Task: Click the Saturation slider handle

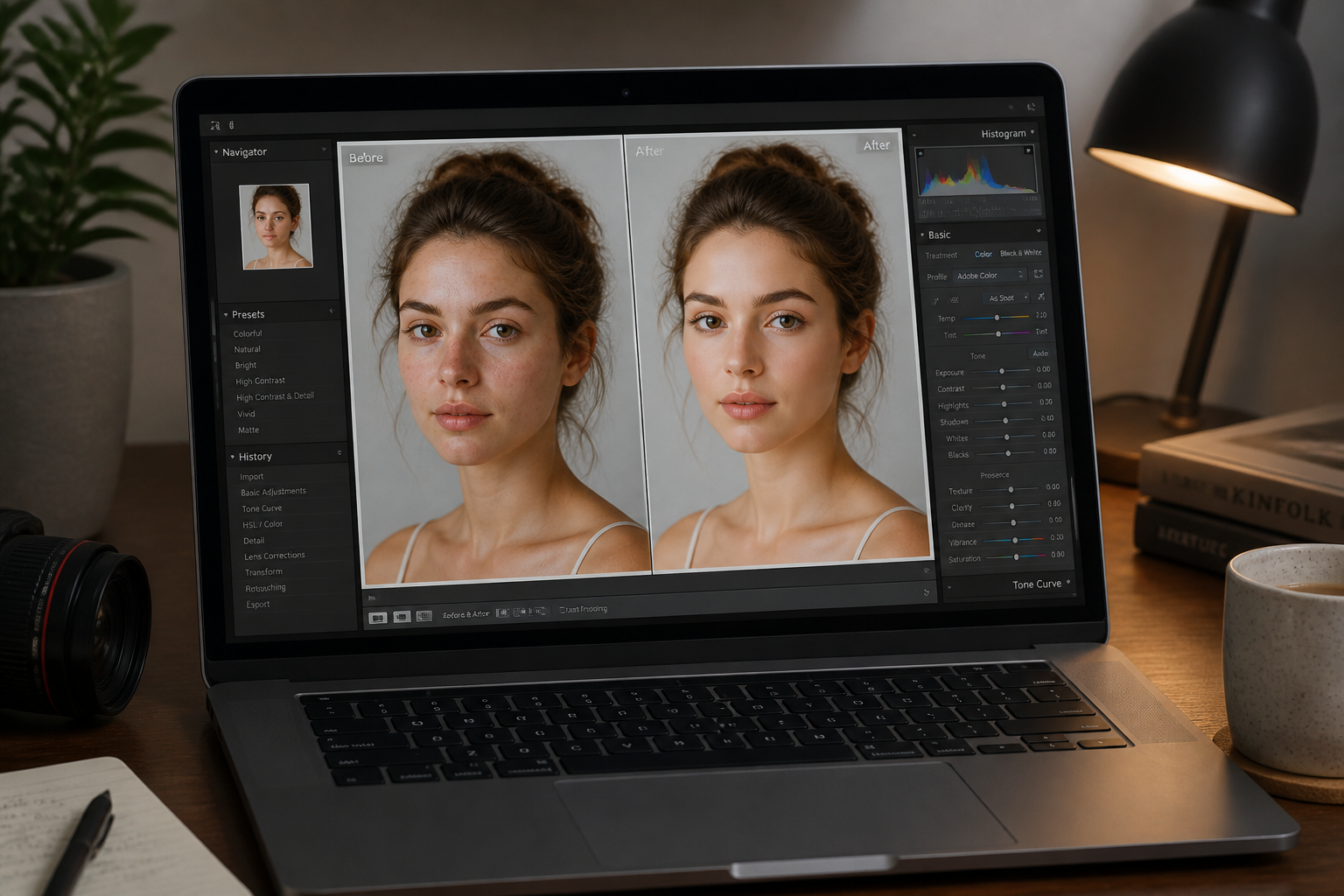Action: (1016, 556)
